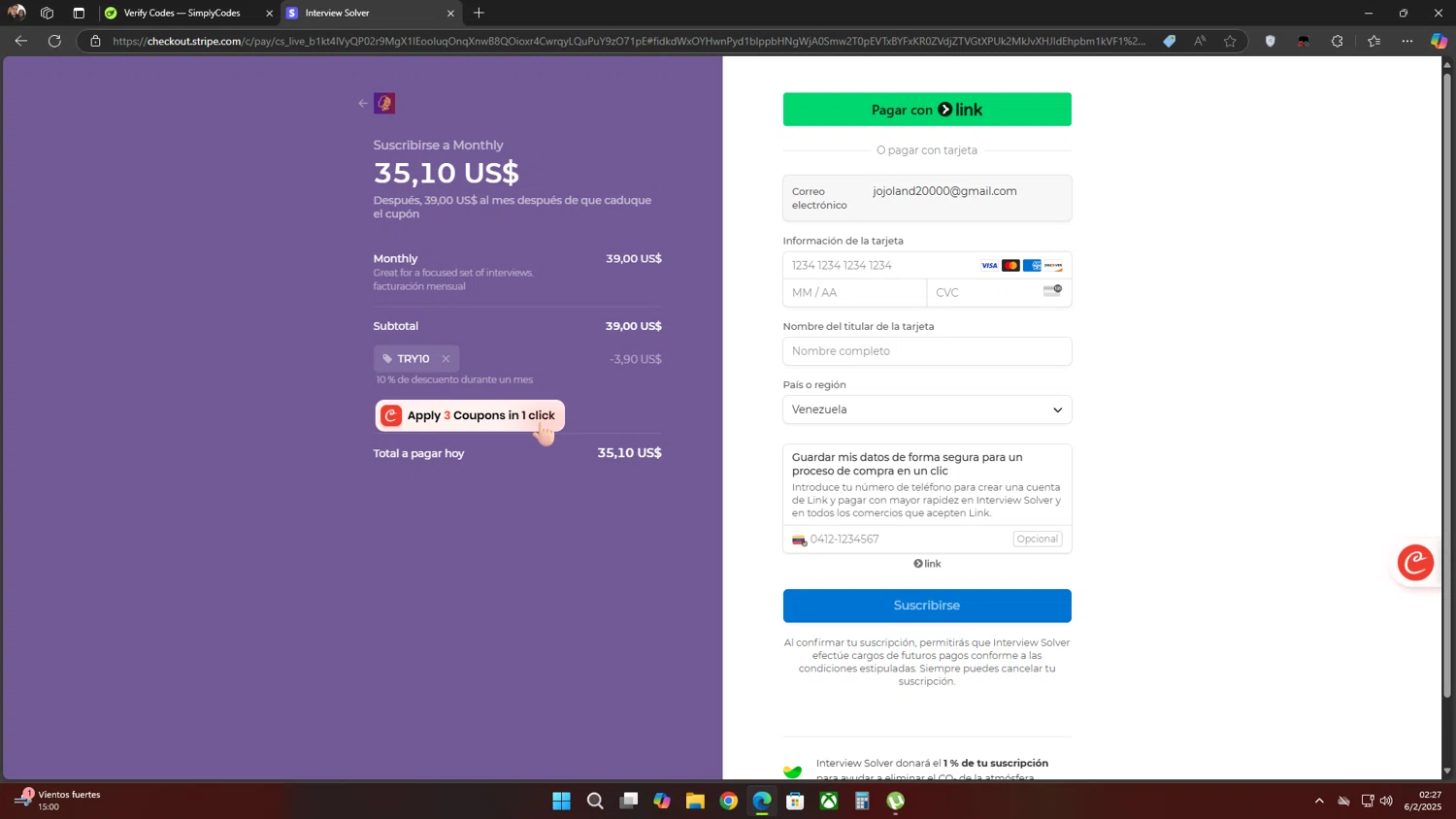Click the Interview Solver merchant logo
Image resolution: width=1456 pixels, height=819 pixels.
click(x=384, y=103)
